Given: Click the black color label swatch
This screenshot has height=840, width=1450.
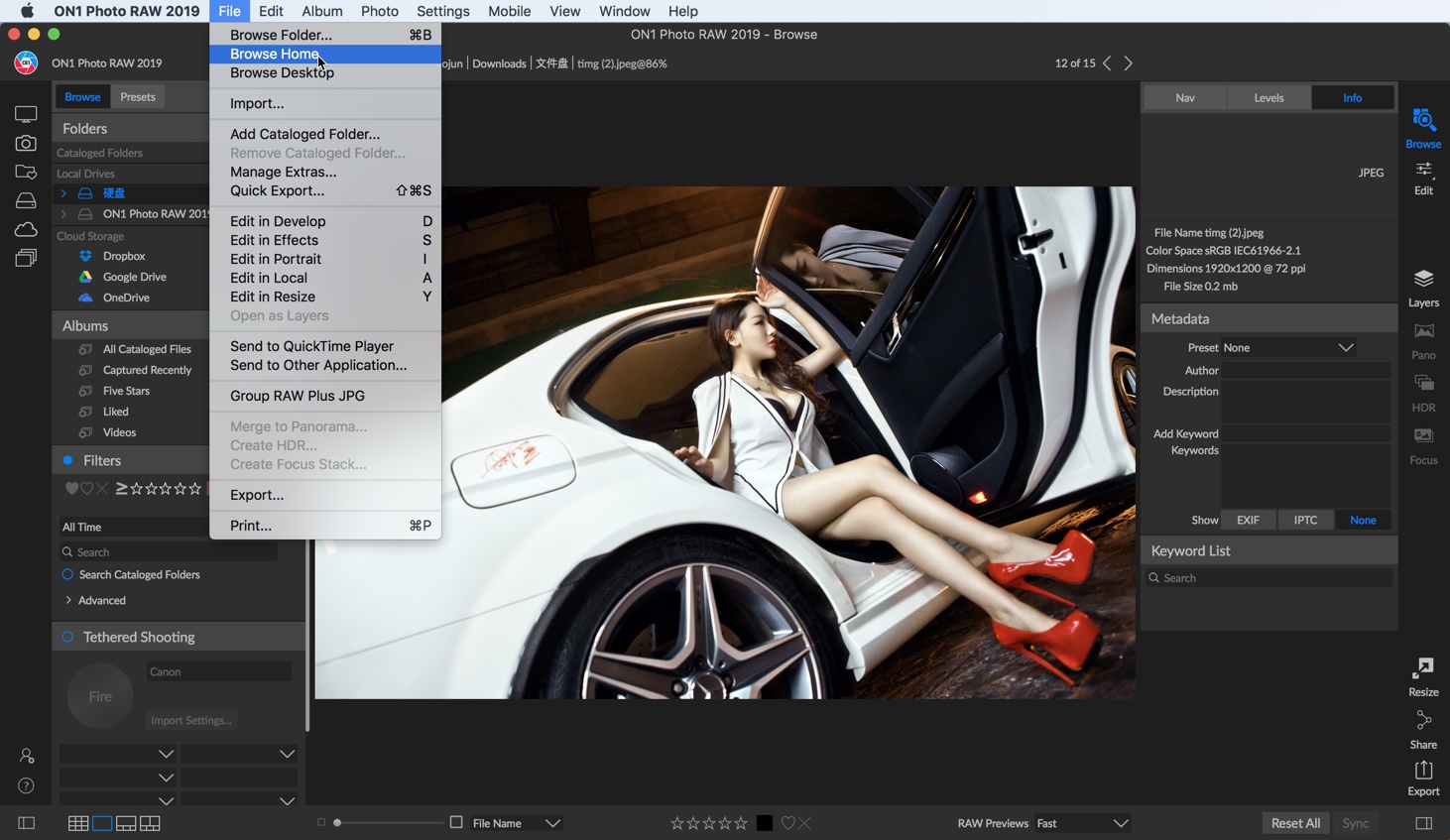Looking at the screenshot, I should [765, 823].
